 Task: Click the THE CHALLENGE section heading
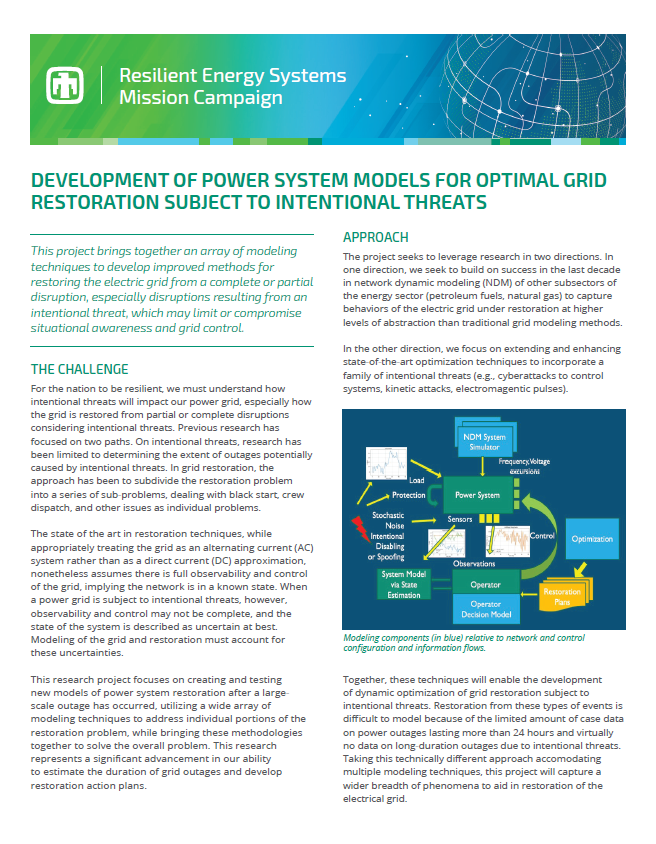(x=79, y=369)
